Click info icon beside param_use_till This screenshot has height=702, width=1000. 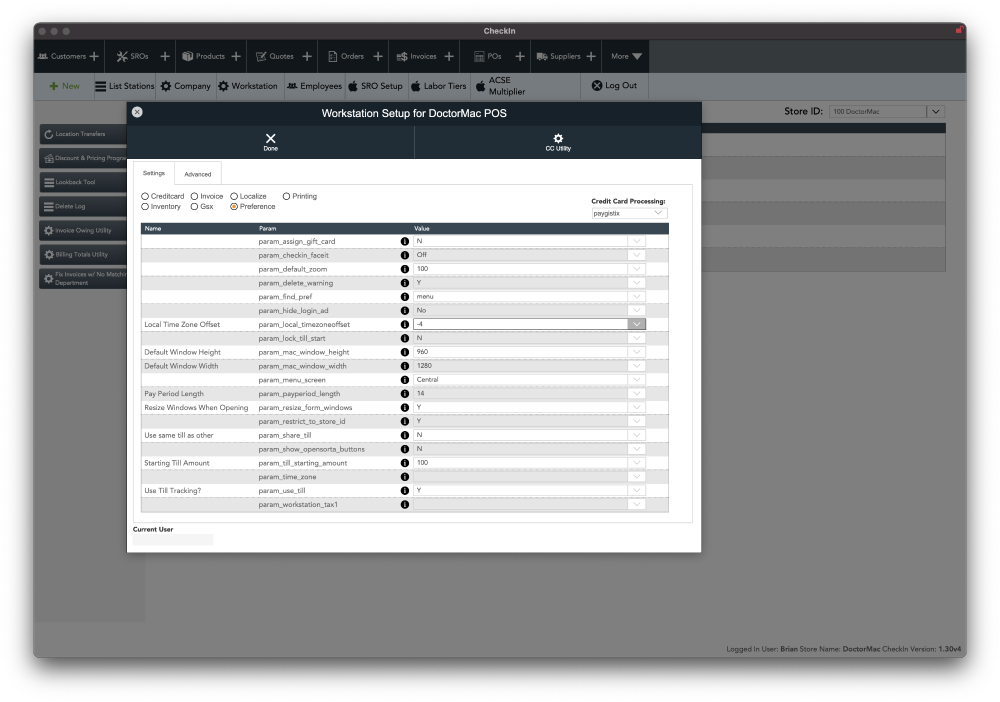(405, 490)
